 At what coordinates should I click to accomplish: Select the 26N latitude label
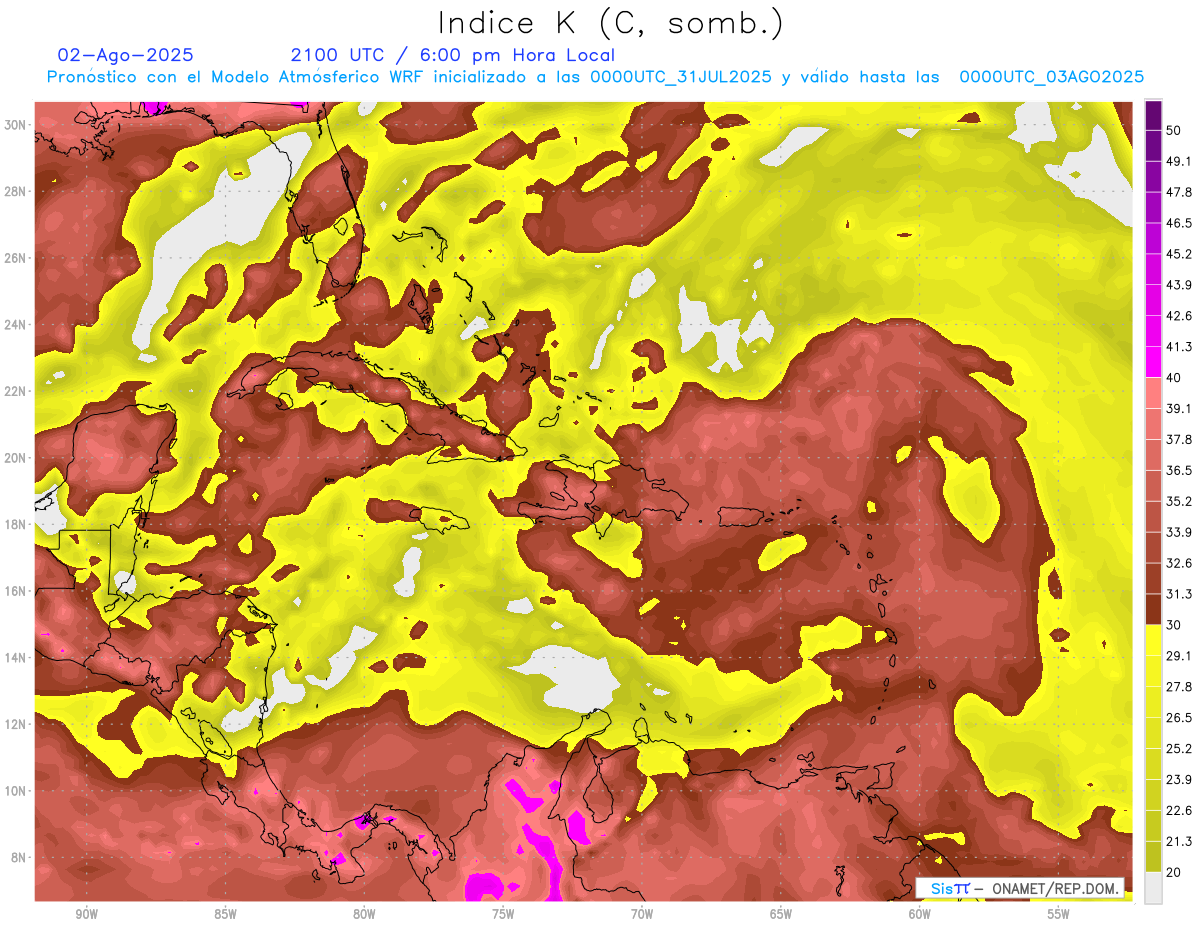[17, 258]
